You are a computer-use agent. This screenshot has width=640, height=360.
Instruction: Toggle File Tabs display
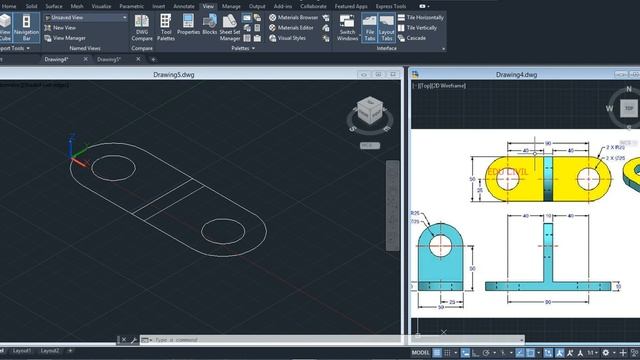tap(369, 27)
